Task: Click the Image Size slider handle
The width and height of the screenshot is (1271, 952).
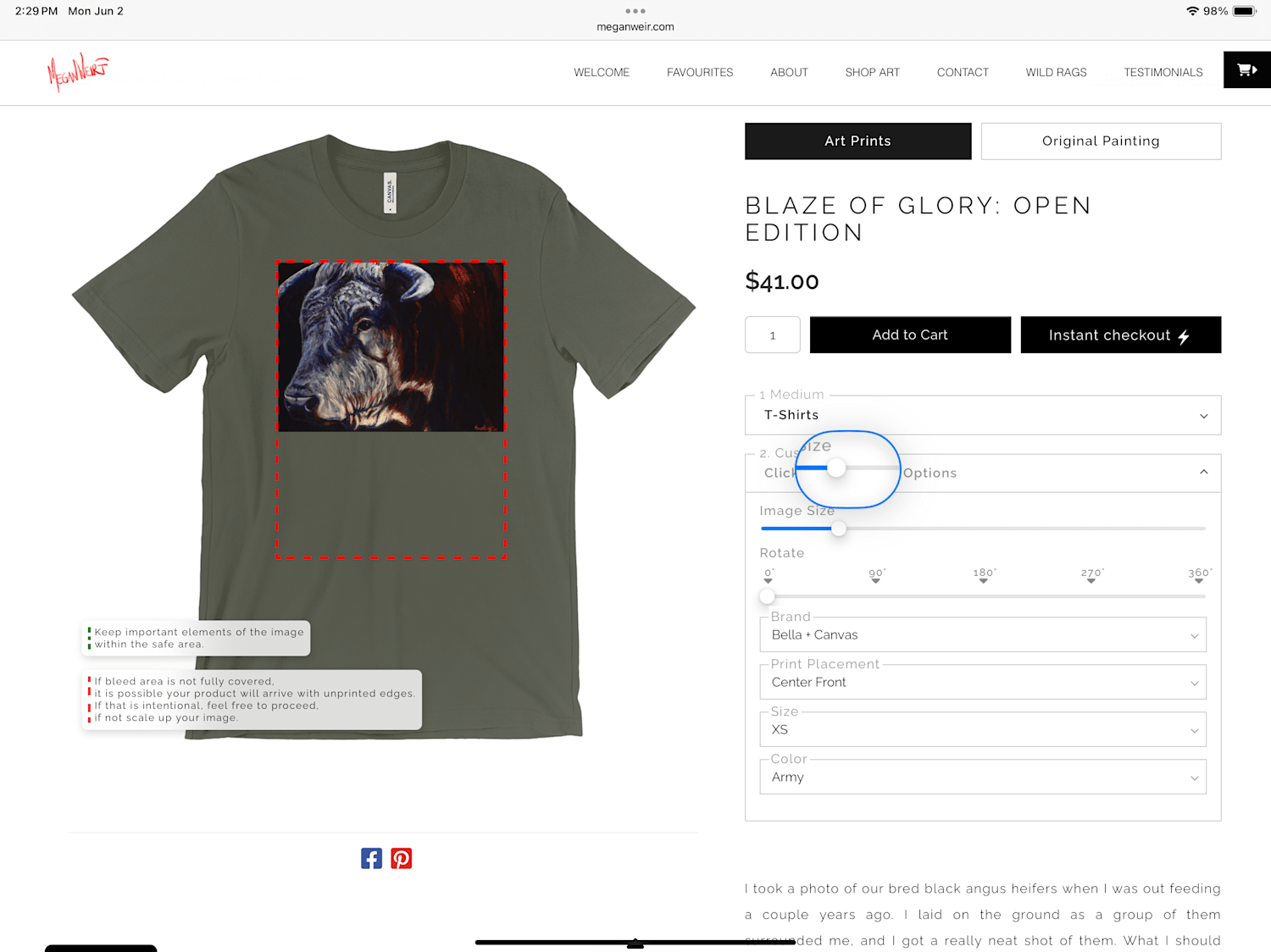Action: pyautogui.click(x=839, y=529)
